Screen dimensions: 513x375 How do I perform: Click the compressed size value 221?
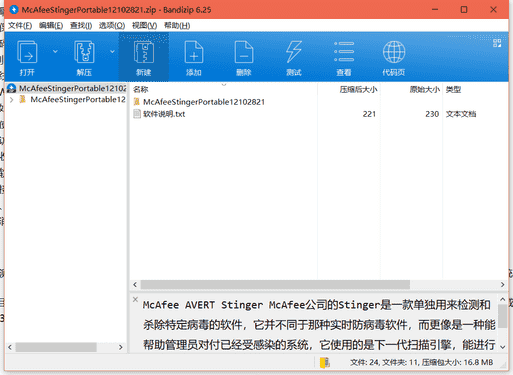point(369,114)
